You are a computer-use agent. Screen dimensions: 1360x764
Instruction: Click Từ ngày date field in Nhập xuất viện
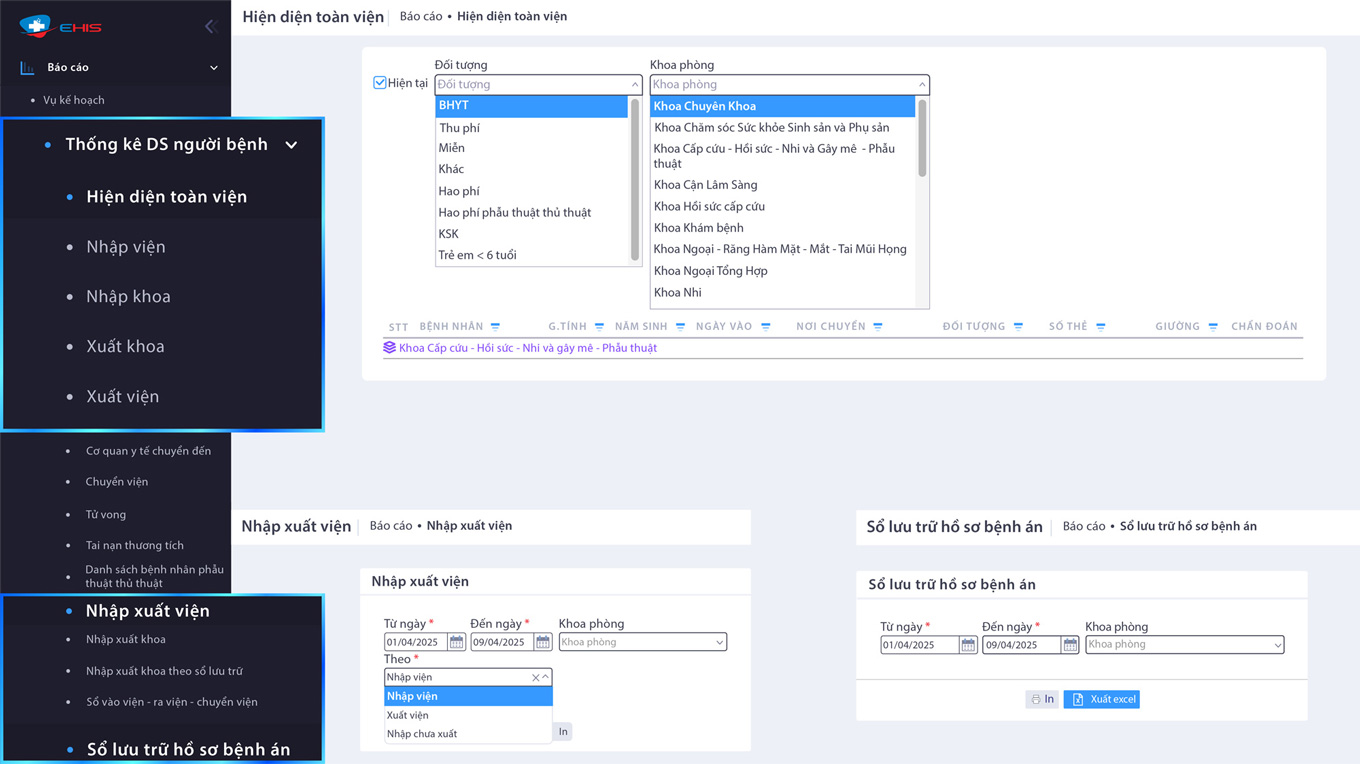[x=416, y=642]
